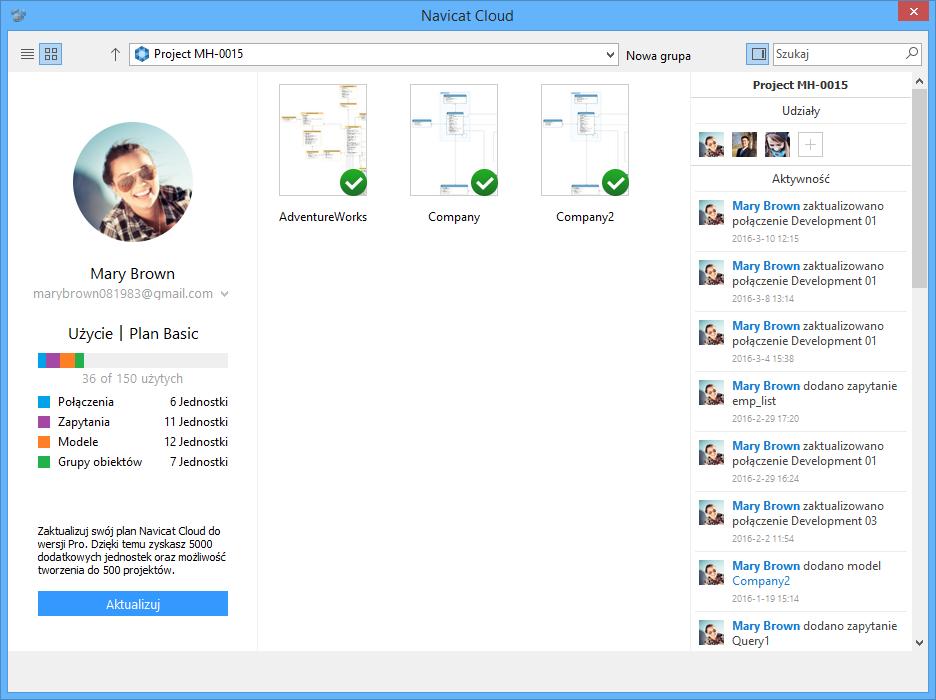Click avatar beside the 2016-3-10 12:15 activity
This screenshot has width=936, height=700.
pyautogui.click(x=712, y=213)
